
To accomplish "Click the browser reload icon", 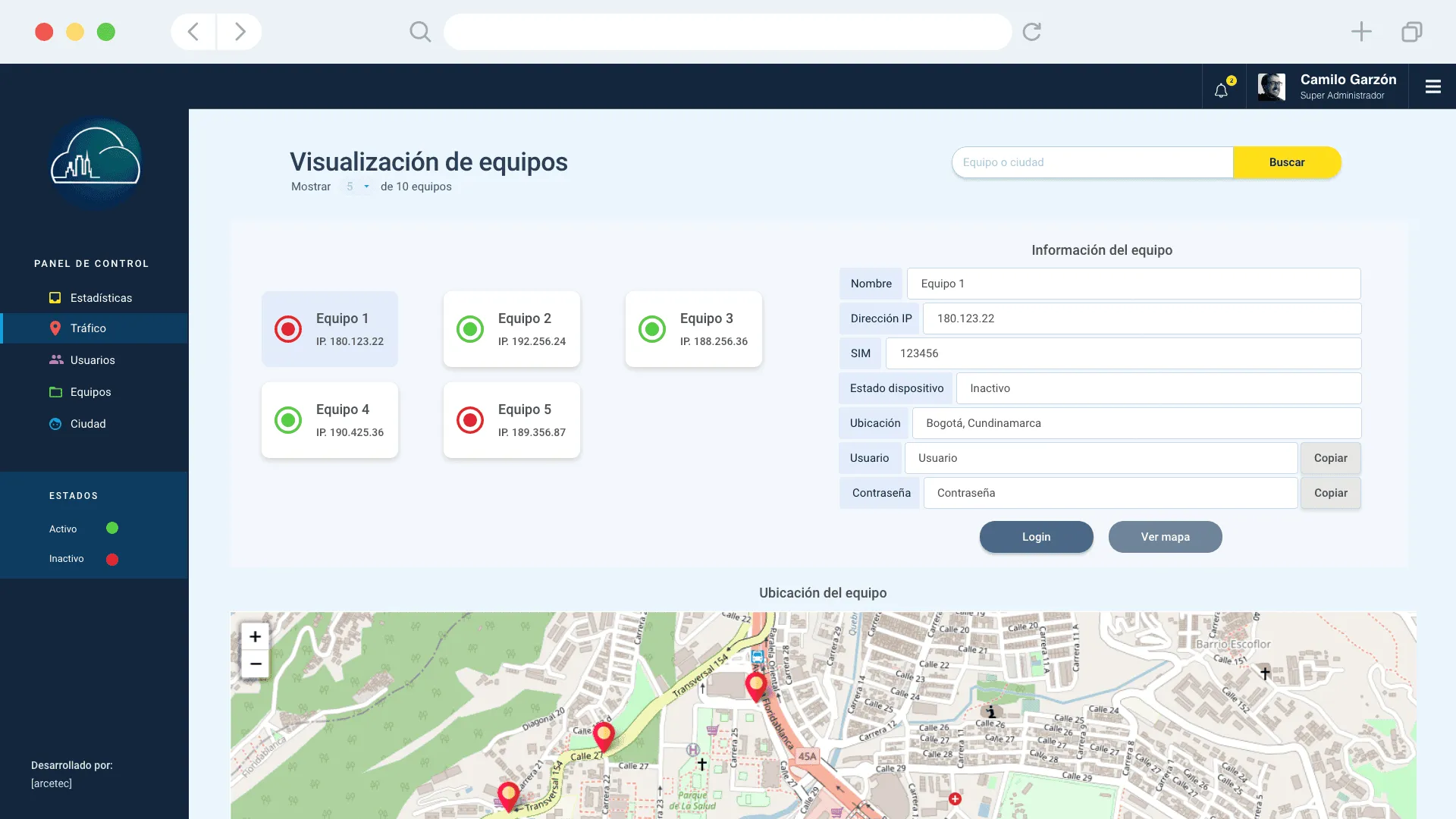I will pyautogui.click(x=1031, y=32).
